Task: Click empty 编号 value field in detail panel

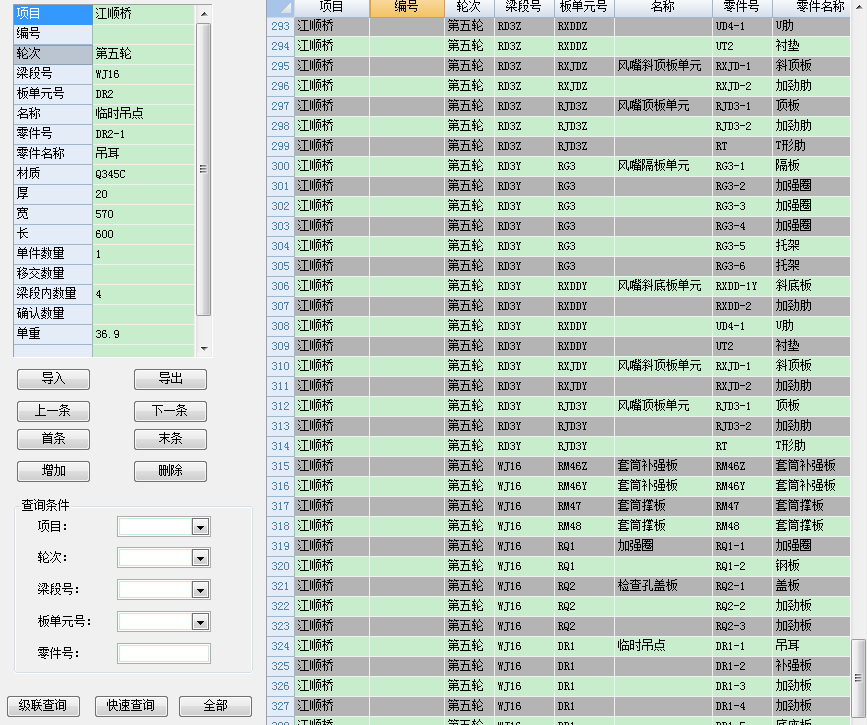Action: click(x=144, y=34)
